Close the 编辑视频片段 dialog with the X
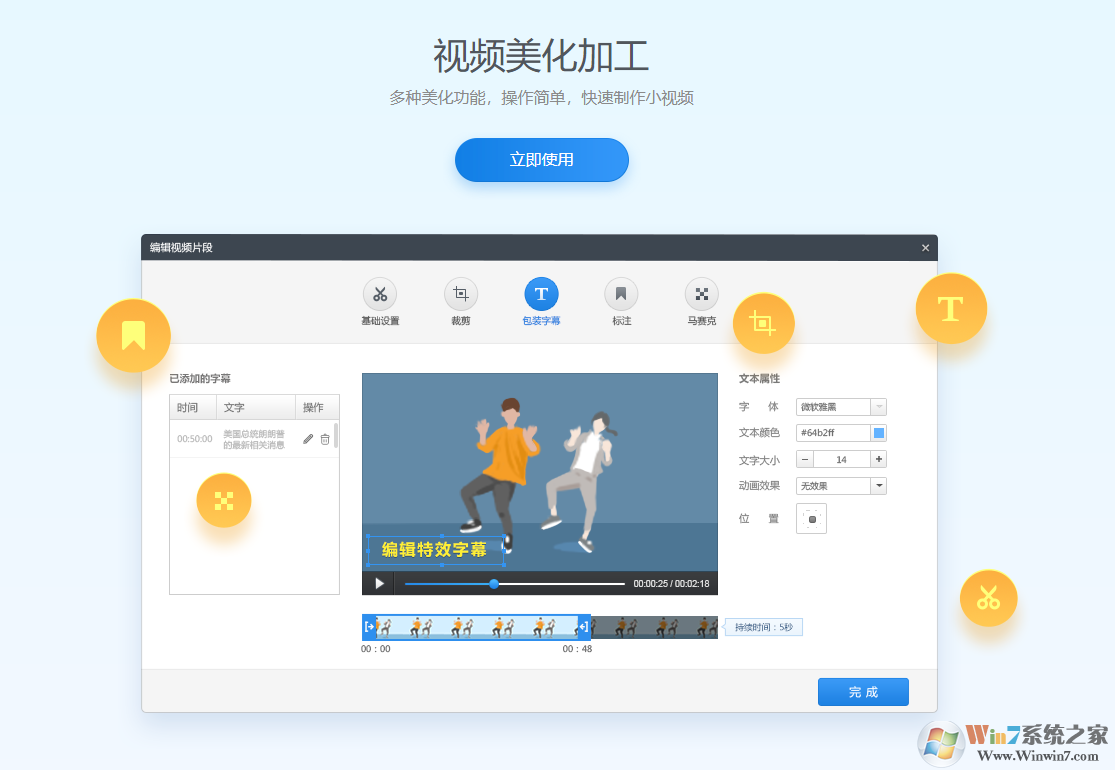This screenshot has width=1115, height=770. coord(925,247)
